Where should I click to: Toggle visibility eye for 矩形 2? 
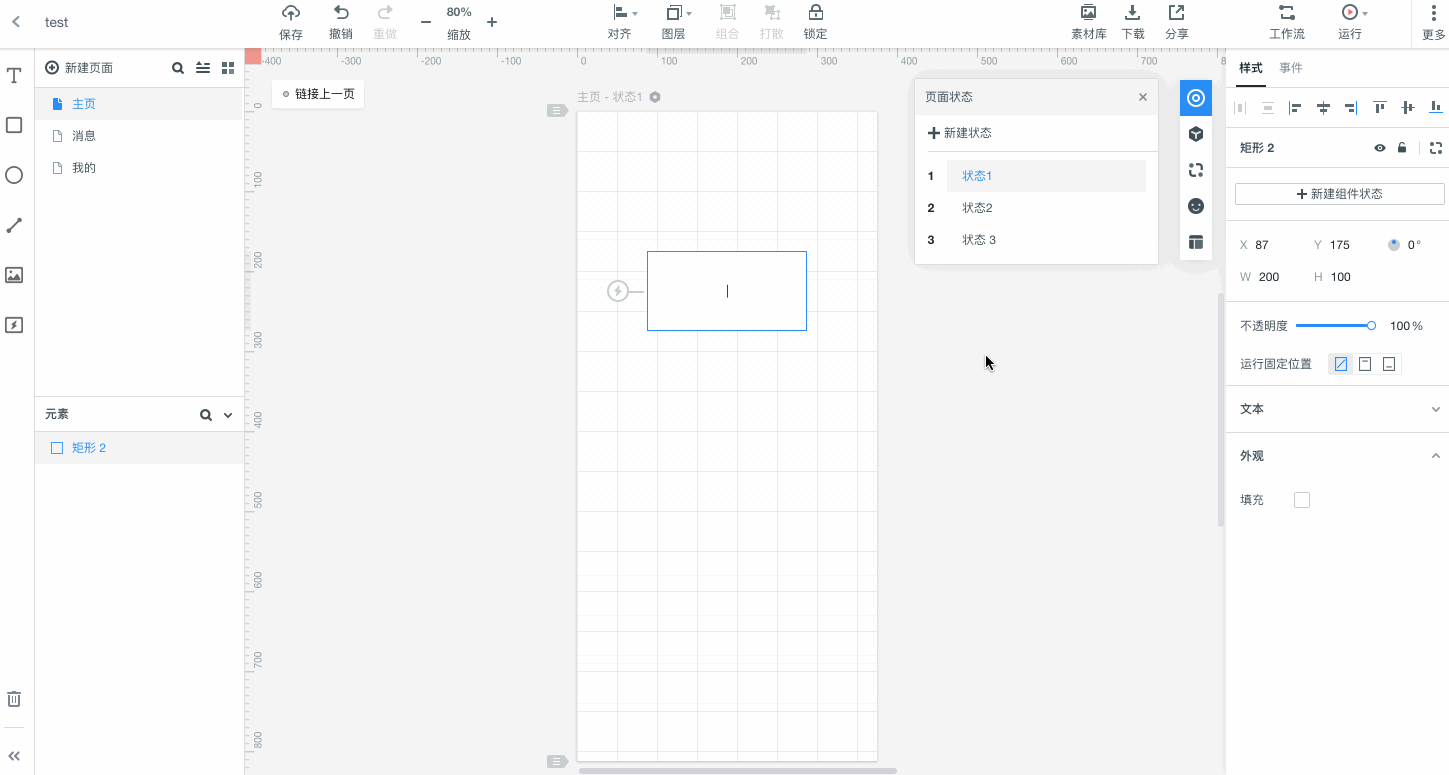[x=1380, y=148]
